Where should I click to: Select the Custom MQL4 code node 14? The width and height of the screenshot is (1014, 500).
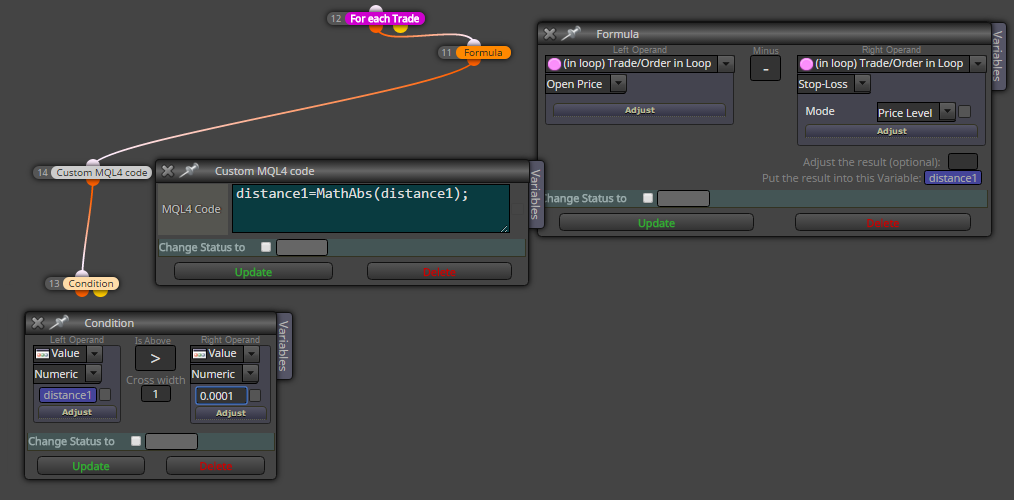pyautogui.click(x=102, y=173)
